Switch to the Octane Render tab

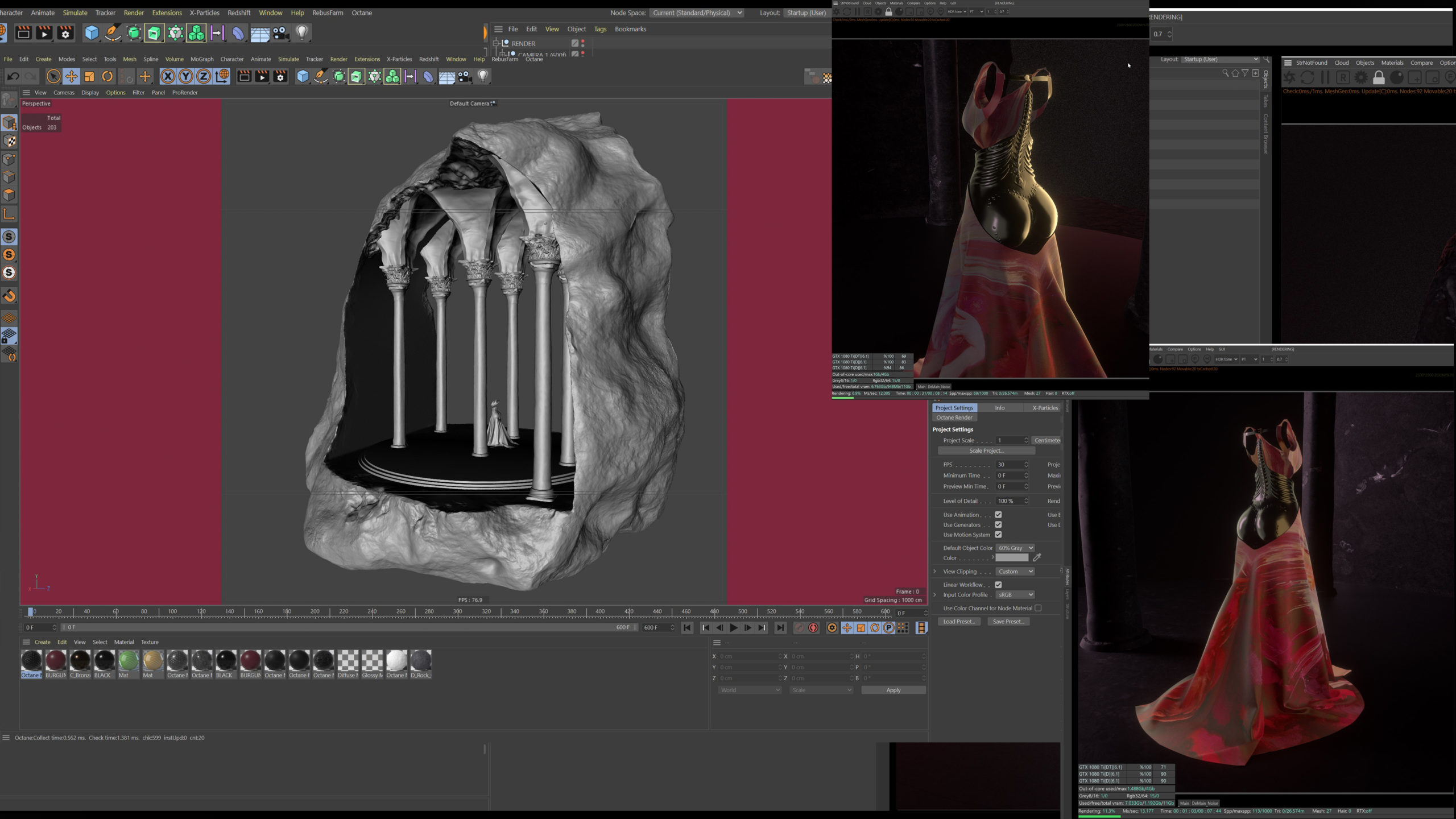point(954,417)
